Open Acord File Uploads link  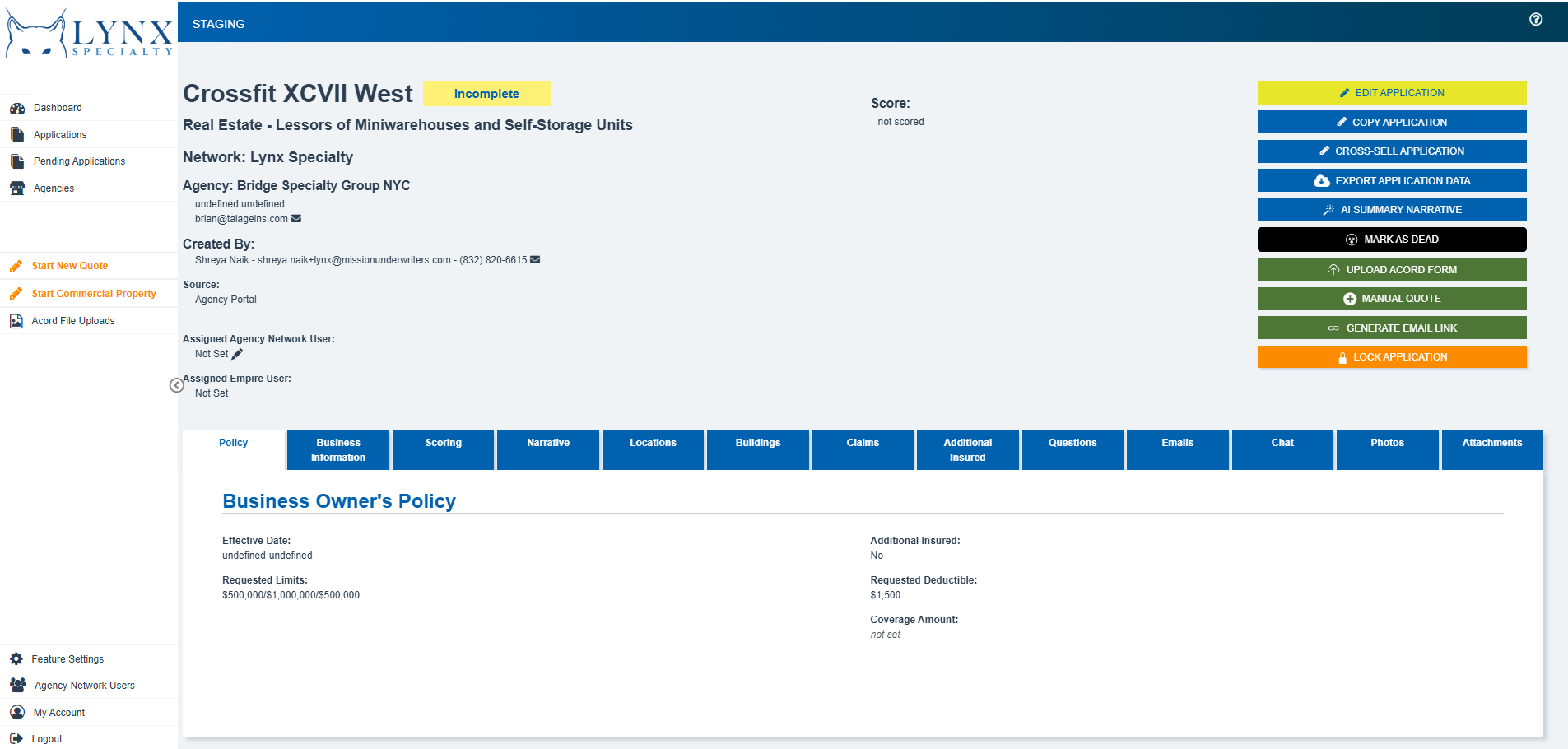point(73,321)
